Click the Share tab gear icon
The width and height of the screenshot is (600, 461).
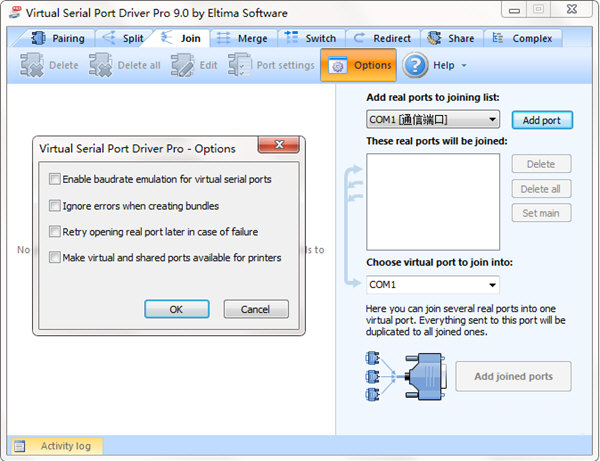[434, 38]
